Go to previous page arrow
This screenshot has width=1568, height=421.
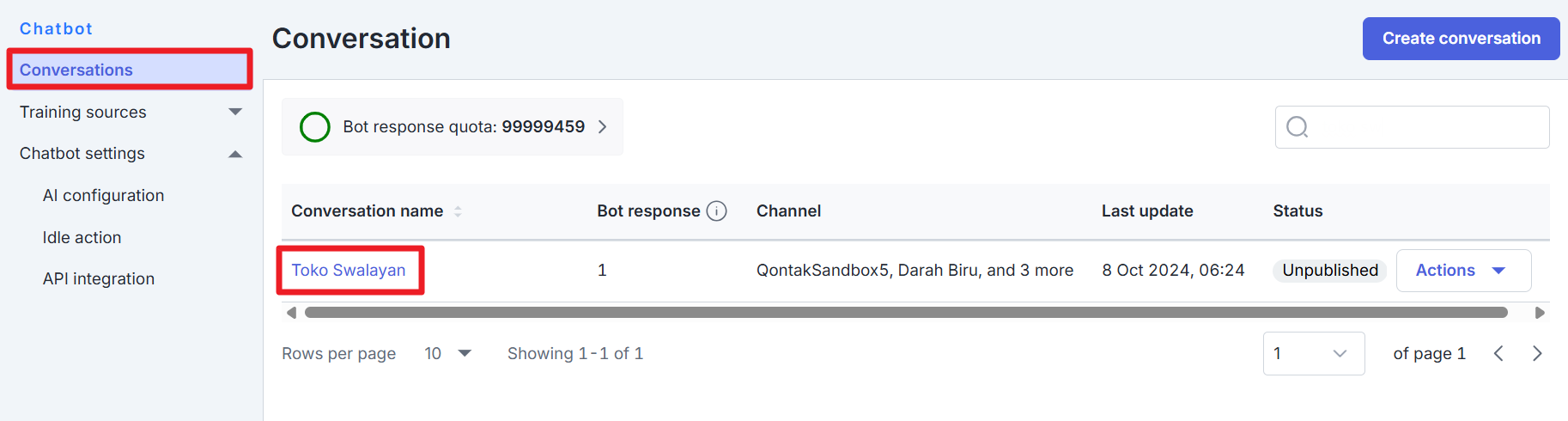pyautogui.click(x=1498, y=353)
